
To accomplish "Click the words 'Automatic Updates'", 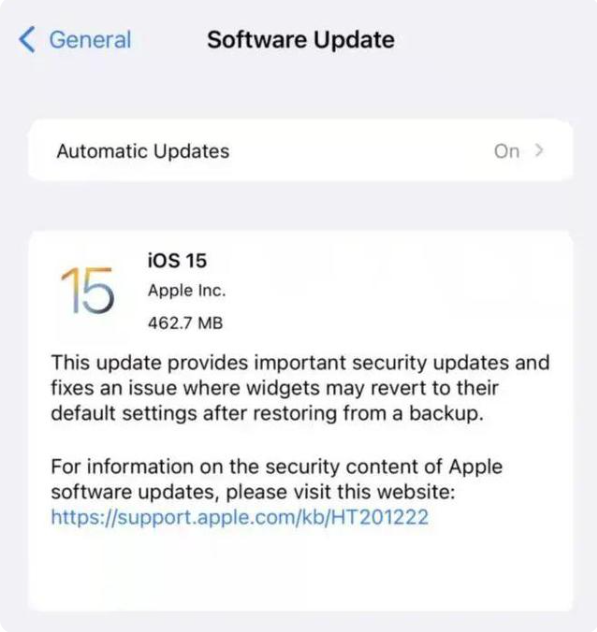I will click(143, 152).
